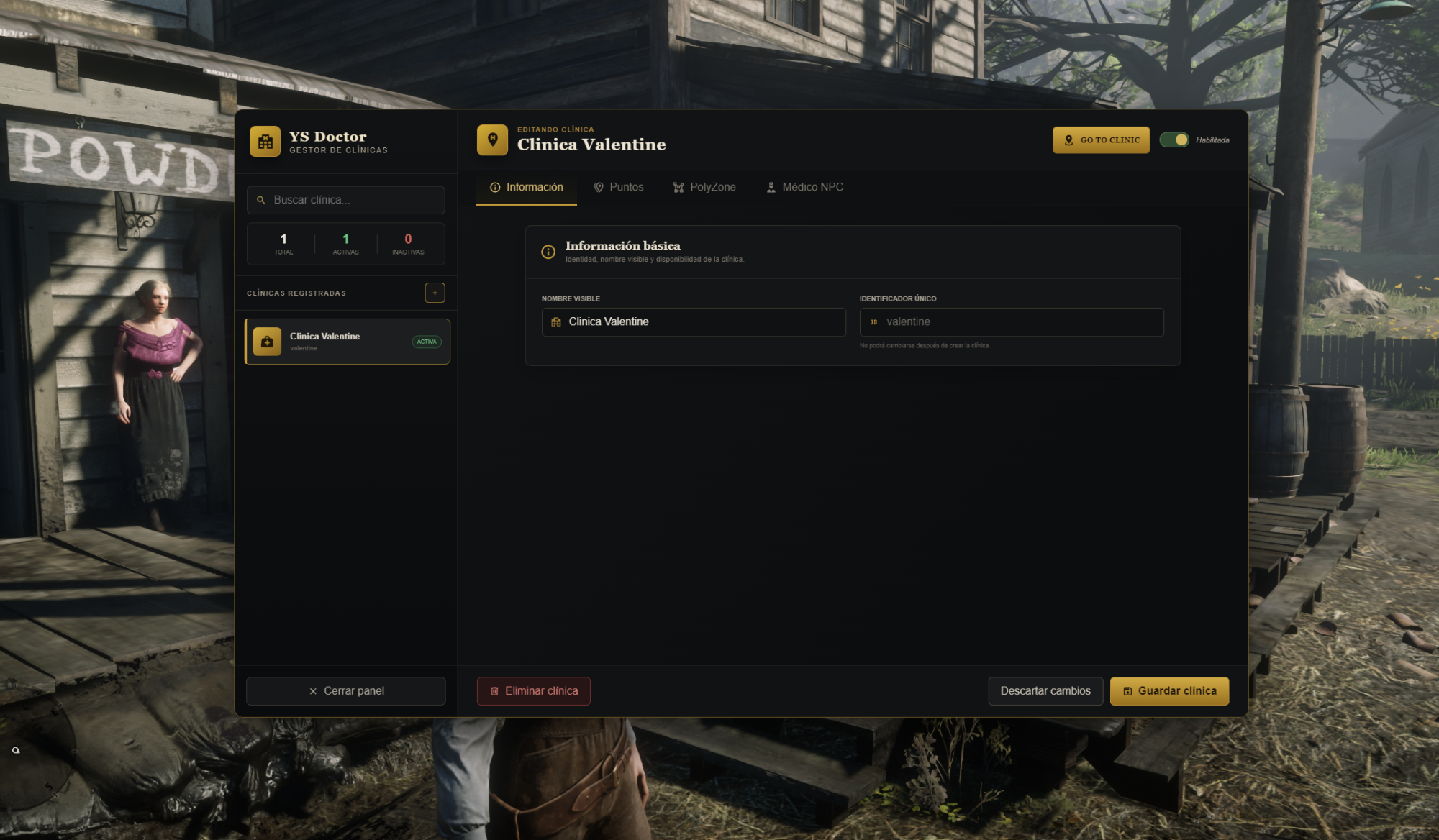
Task: Save with Guardar clínica button
Action: pyautogui.click(x=1169, y=691)
